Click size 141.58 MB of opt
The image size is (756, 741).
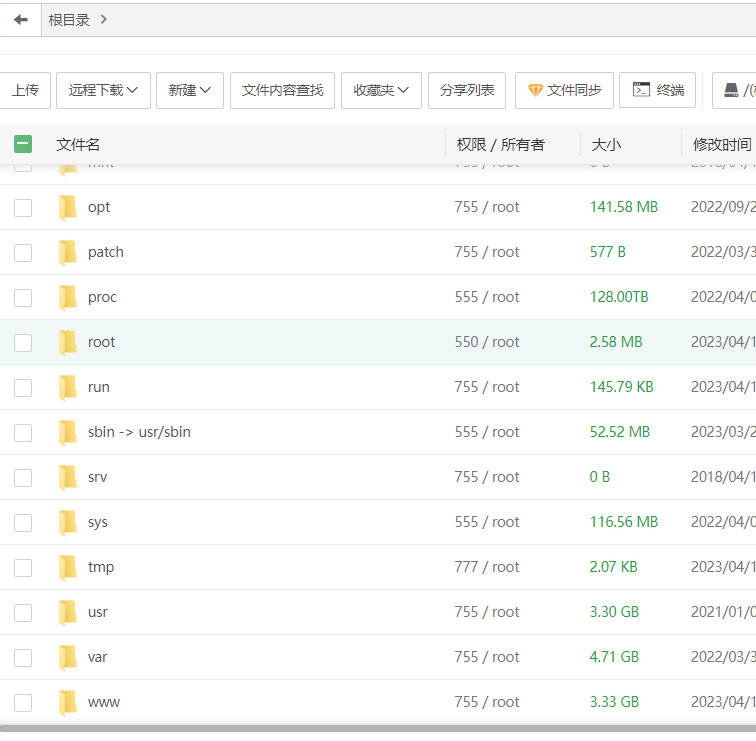pos(624,207)
